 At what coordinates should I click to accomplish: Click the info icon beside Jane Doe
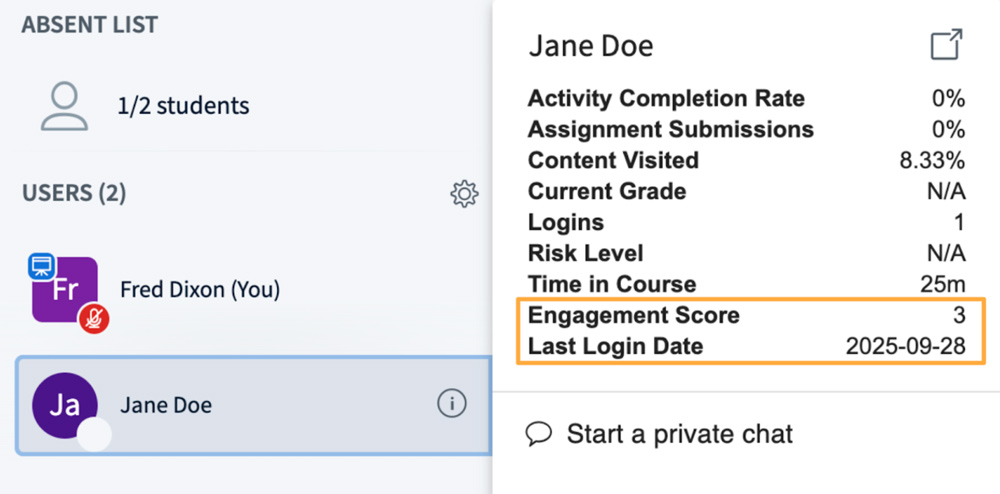(x=452, y=404)
